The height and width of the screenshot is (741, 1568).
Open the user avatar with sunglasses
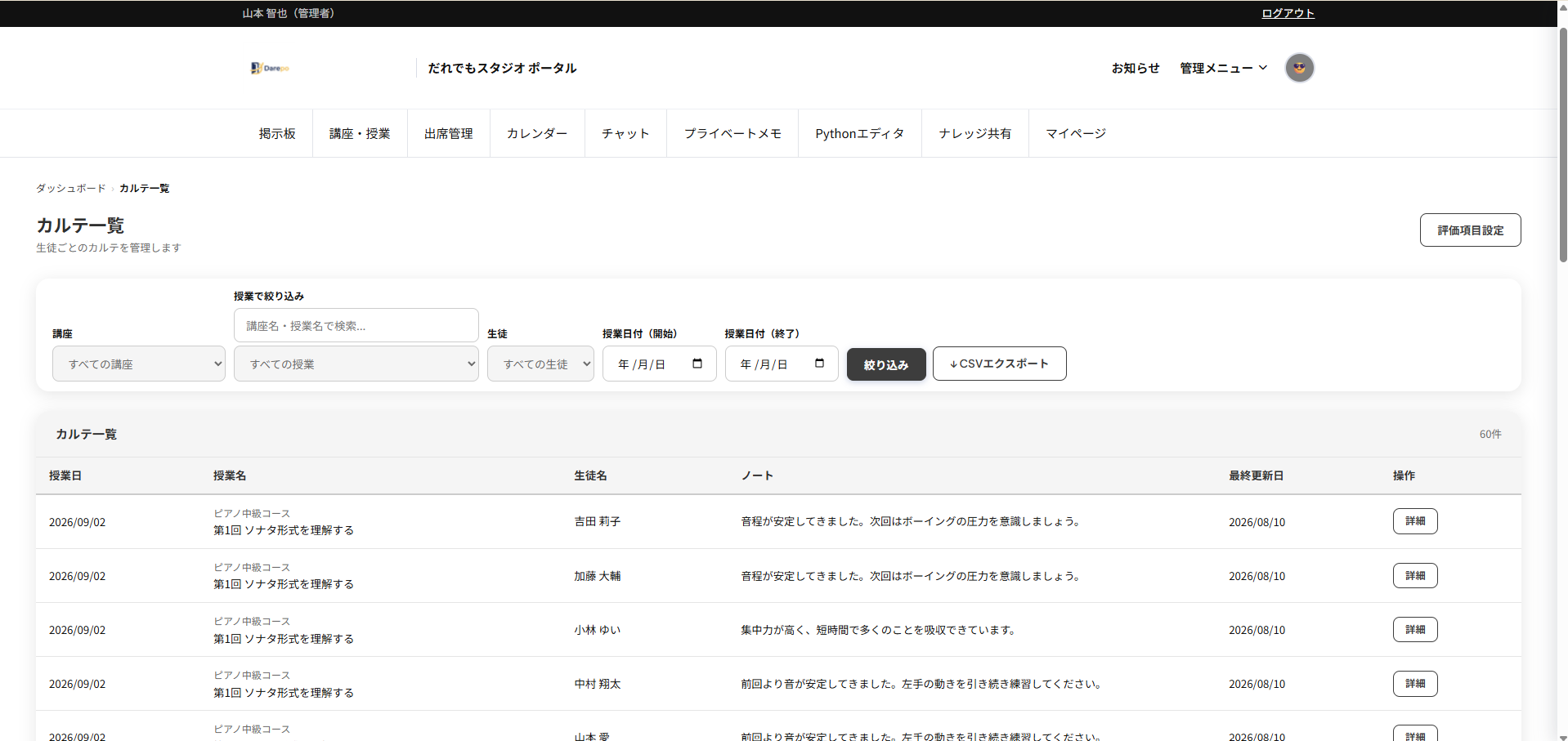(x=1299, y=68)
